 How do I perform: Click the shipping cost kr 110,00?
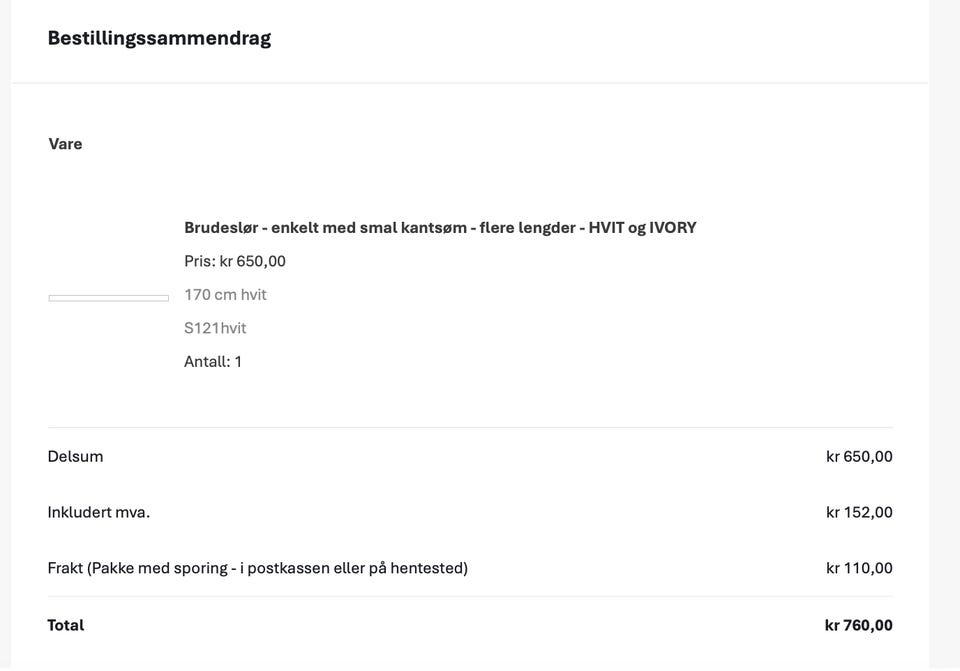click(x=859, y=568)
